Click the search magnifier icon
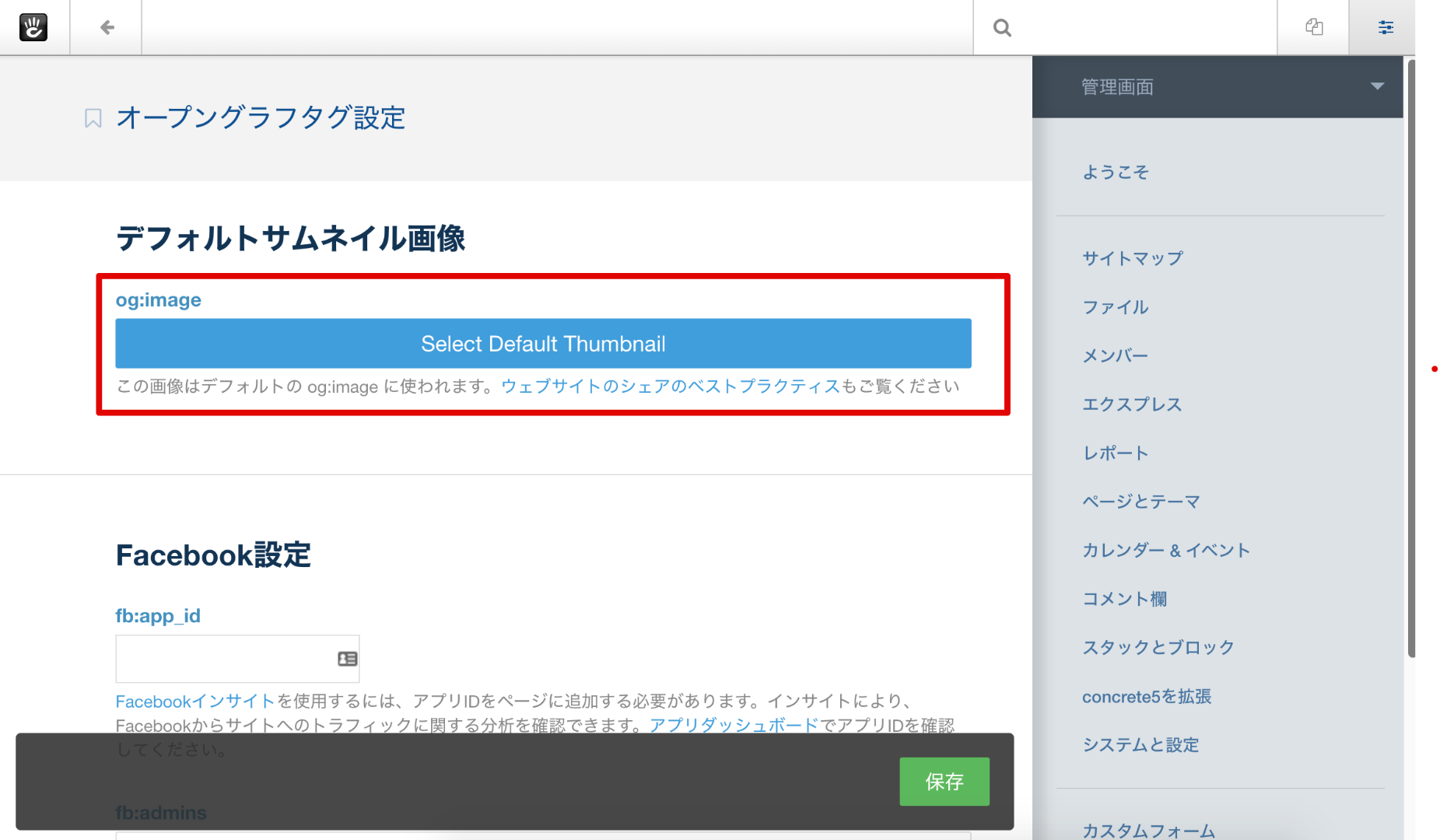 (1002, 28)
